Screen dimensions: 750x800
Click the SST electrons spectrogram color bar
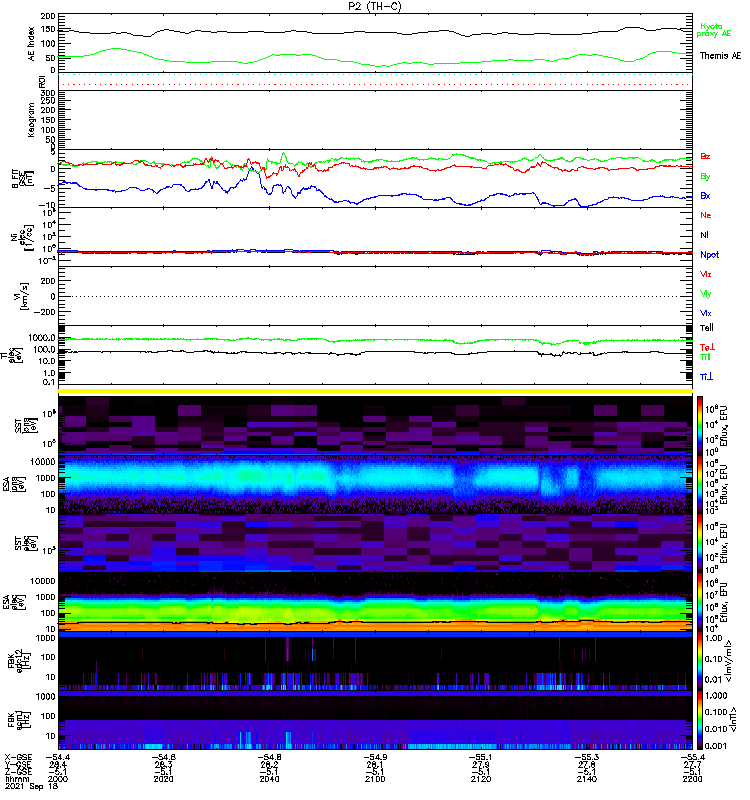[x=700, y=542]
